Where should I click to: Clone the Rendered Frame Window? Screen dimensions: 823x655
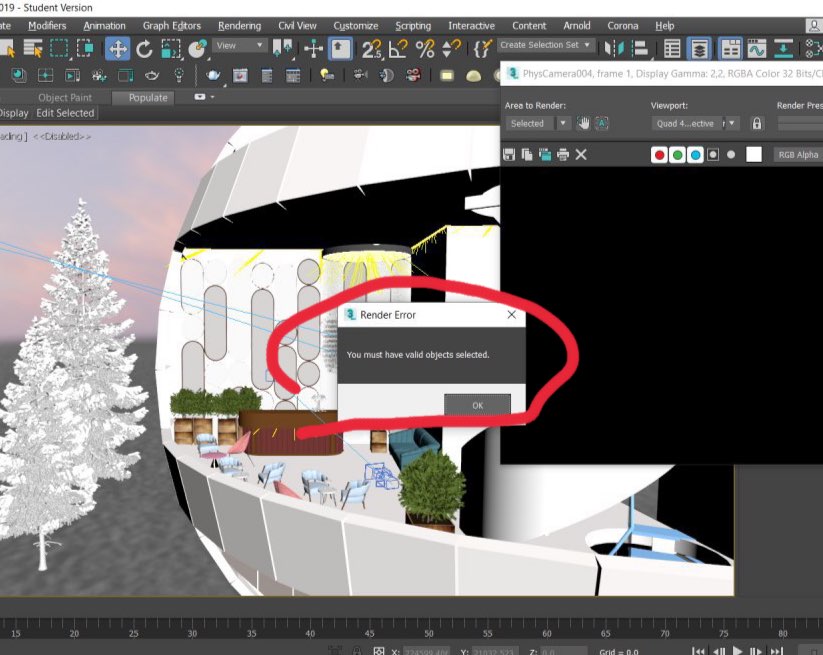[x=545, y=155]
